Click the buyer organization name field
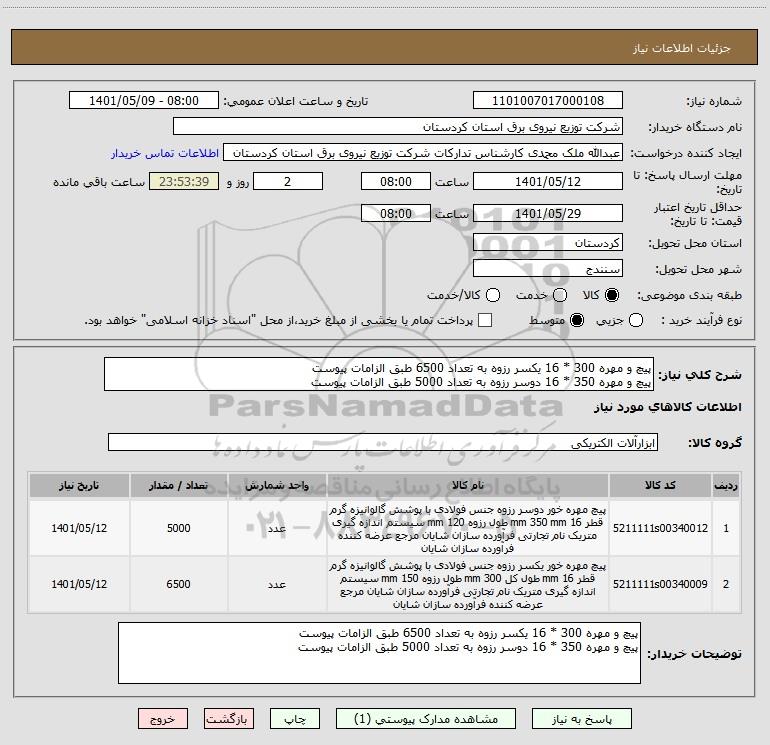The image size is (770, 745). pos(398,127)
